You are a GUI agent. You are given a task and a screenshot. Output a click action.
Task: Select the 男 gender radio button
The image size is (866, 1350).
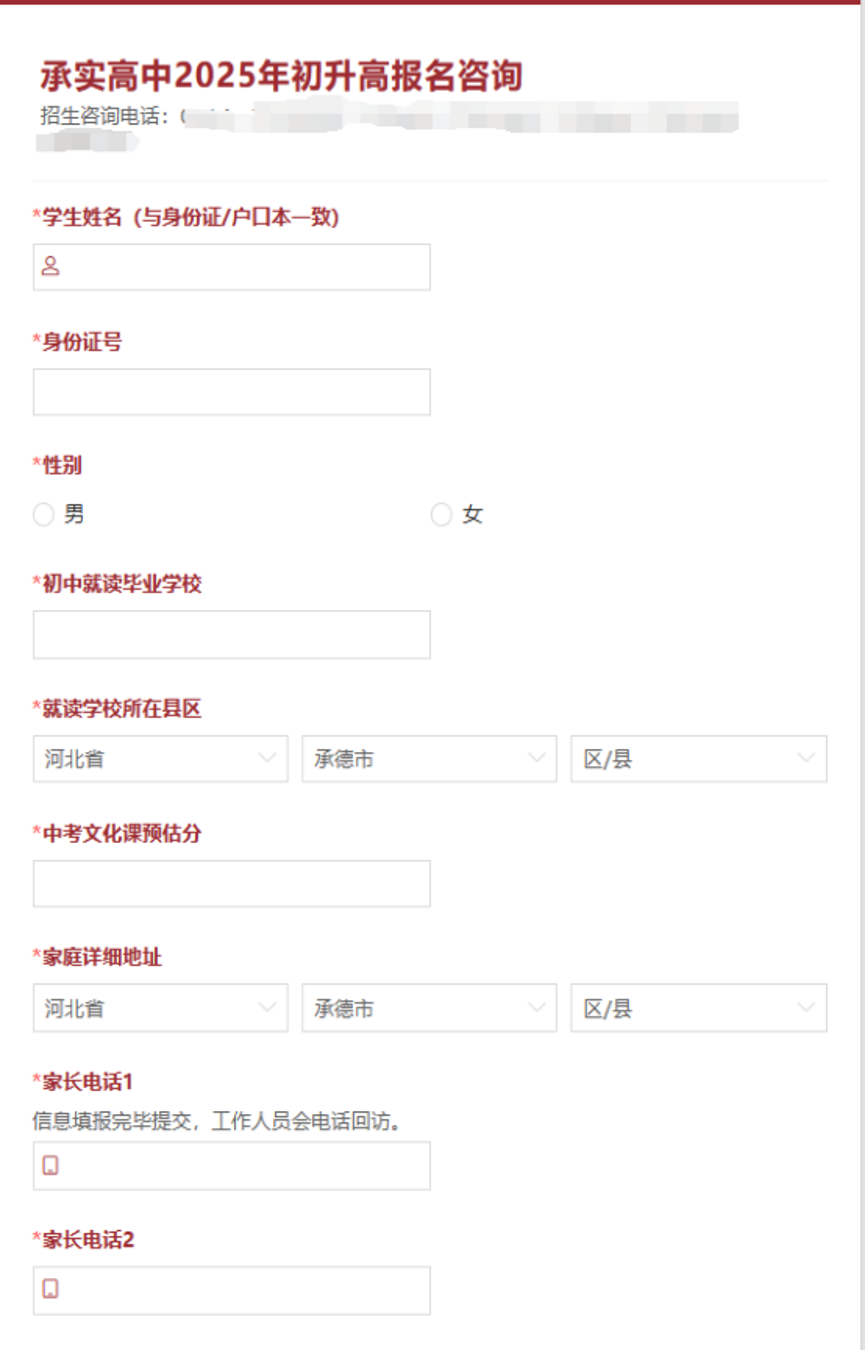[x=43, y=515]
